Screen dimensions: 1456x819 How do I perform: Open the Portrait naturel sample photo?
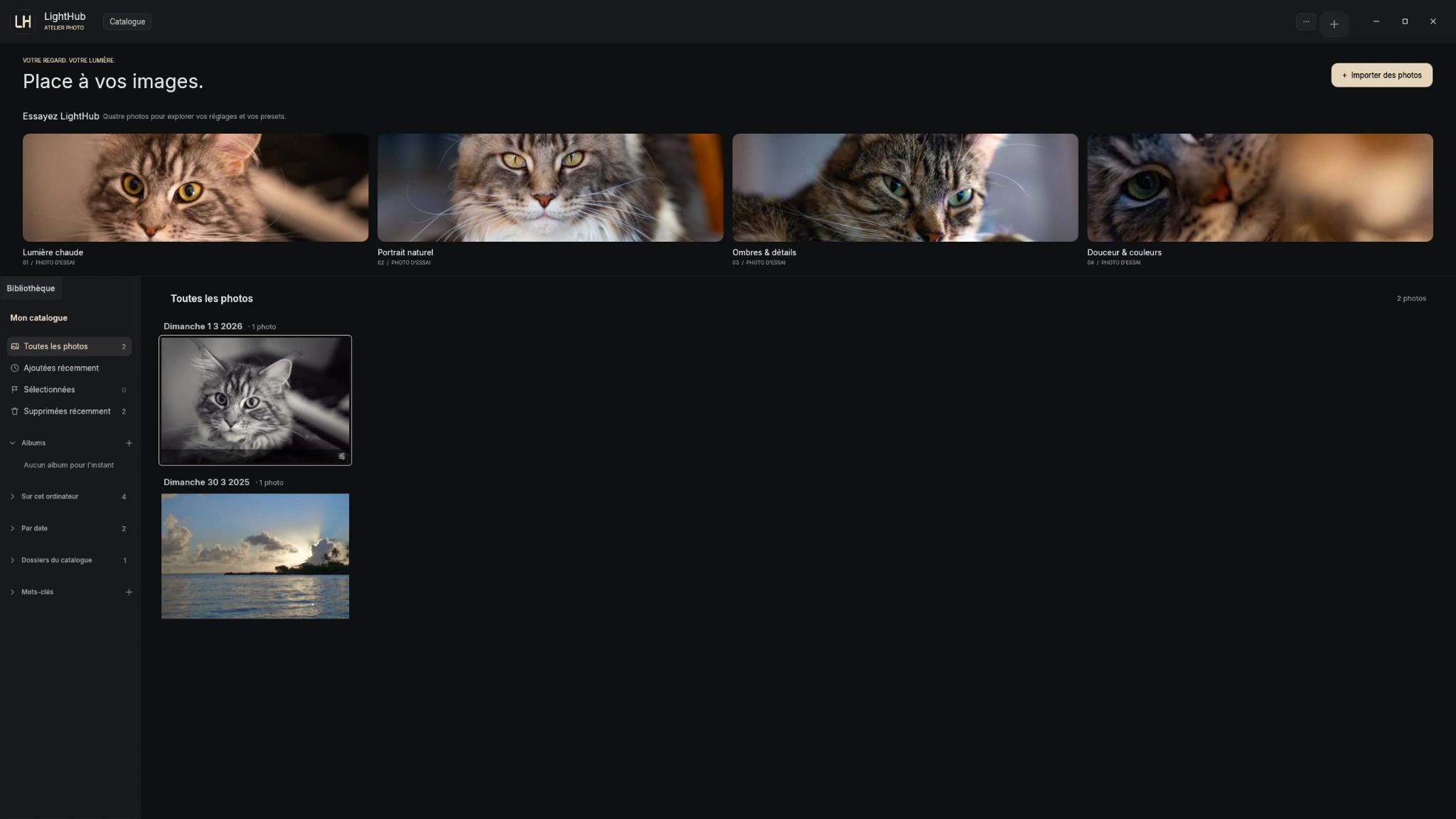(x=550, y=188)
